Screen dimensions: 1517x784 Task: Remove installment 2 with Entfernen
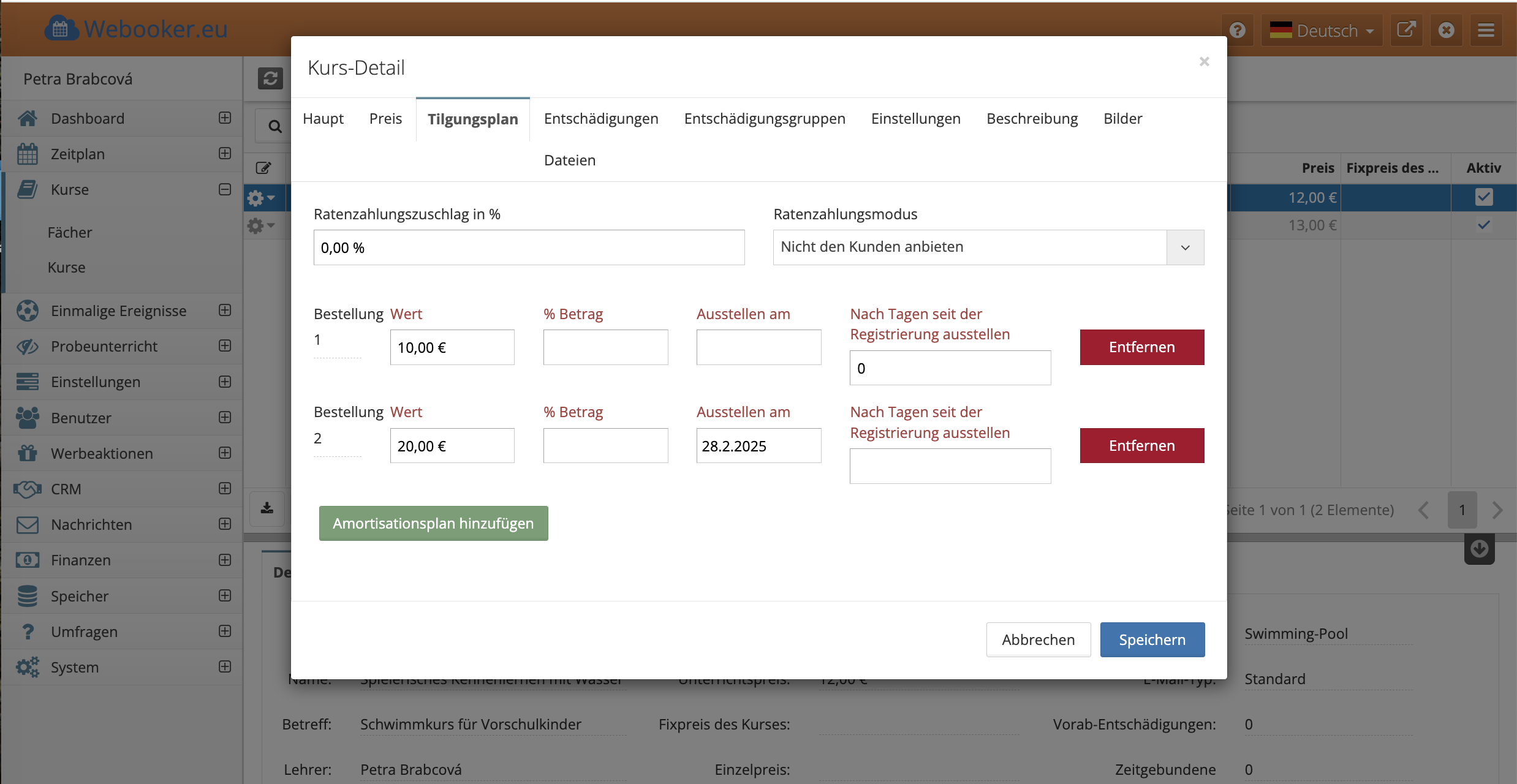point(1141,445)
